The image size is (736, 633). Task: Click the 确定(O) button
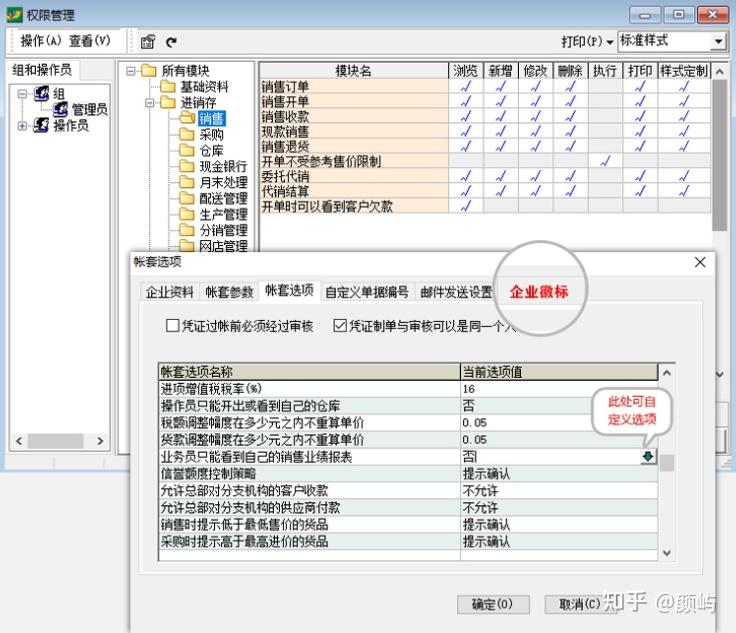492,604
